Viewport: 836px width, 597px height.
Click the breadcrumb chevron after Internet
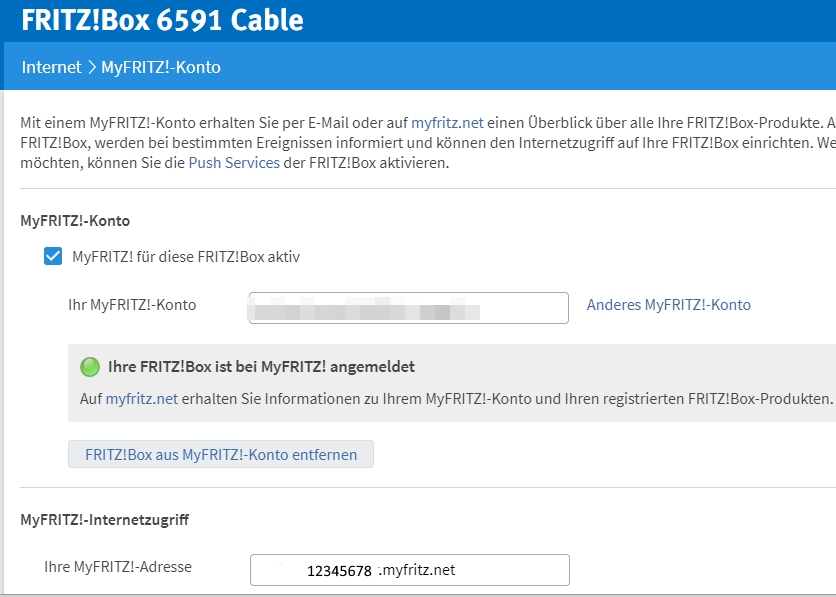coord(91,68)
